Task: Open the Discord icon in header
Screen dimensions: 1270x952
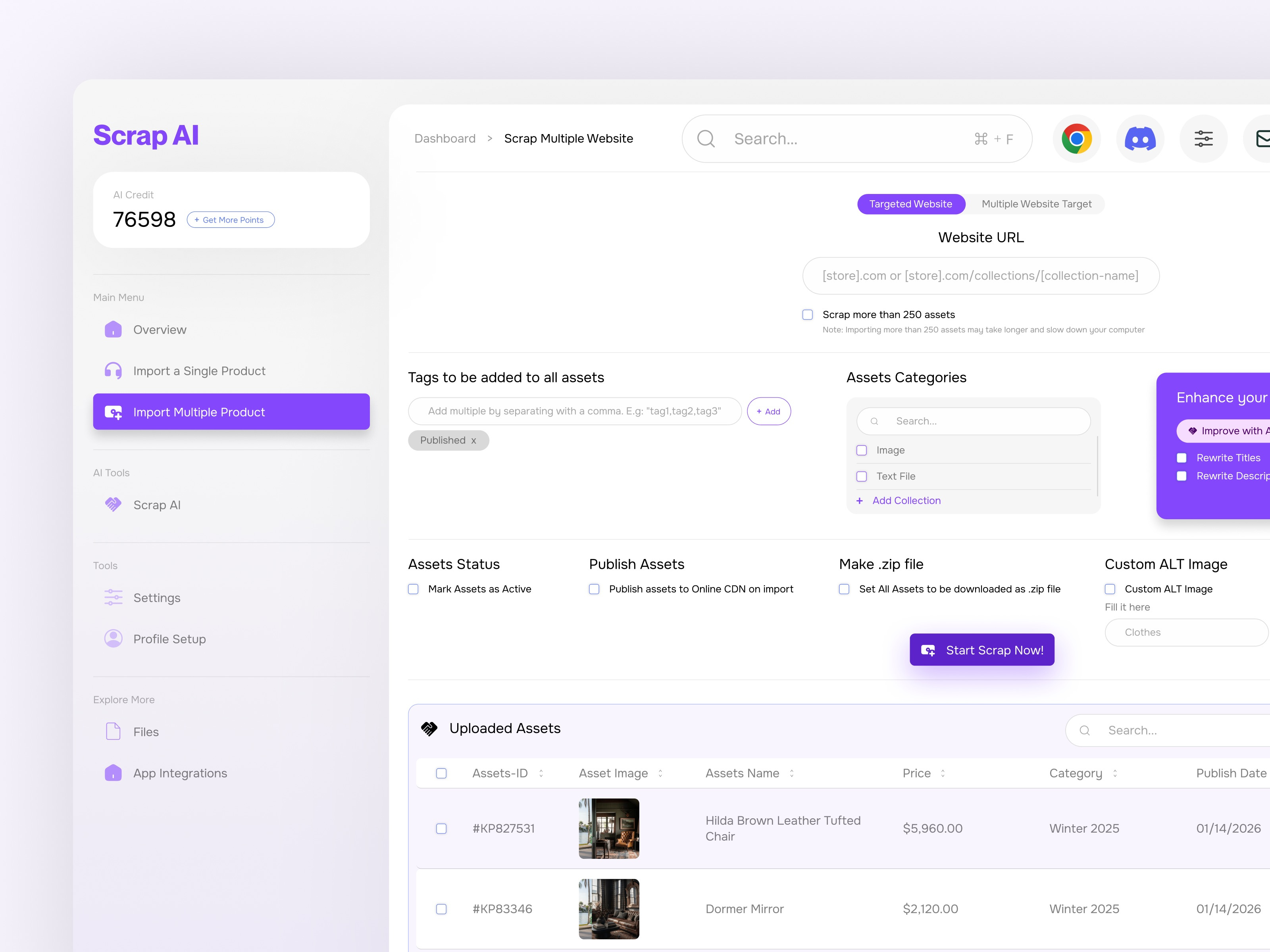Action: coord(1140,139)
